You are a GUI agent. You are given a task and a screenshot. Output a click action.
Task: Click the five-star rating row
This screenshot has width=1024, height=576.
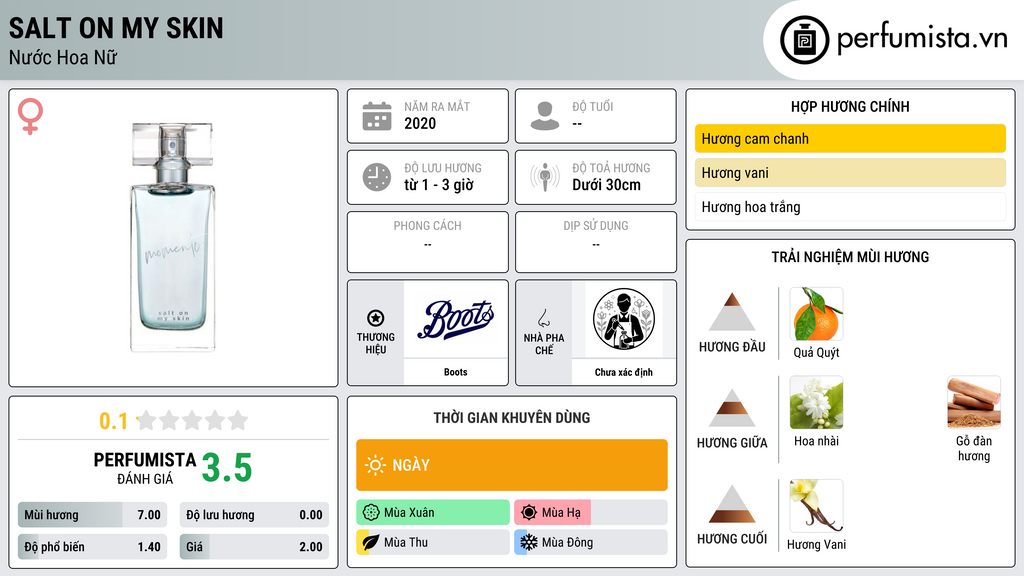[x=192, y=420]
